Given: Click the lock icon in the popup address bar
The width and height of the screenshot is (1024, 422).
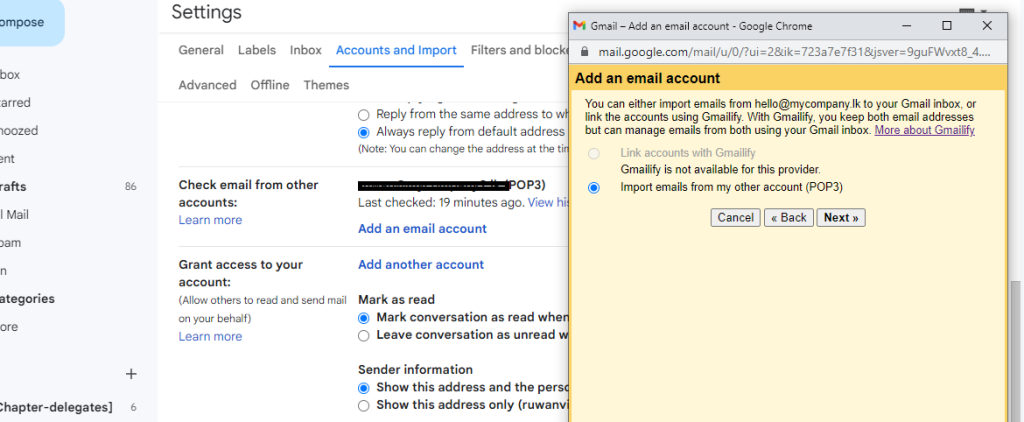Looking at the screenshot, I should [x=584, y=51].
